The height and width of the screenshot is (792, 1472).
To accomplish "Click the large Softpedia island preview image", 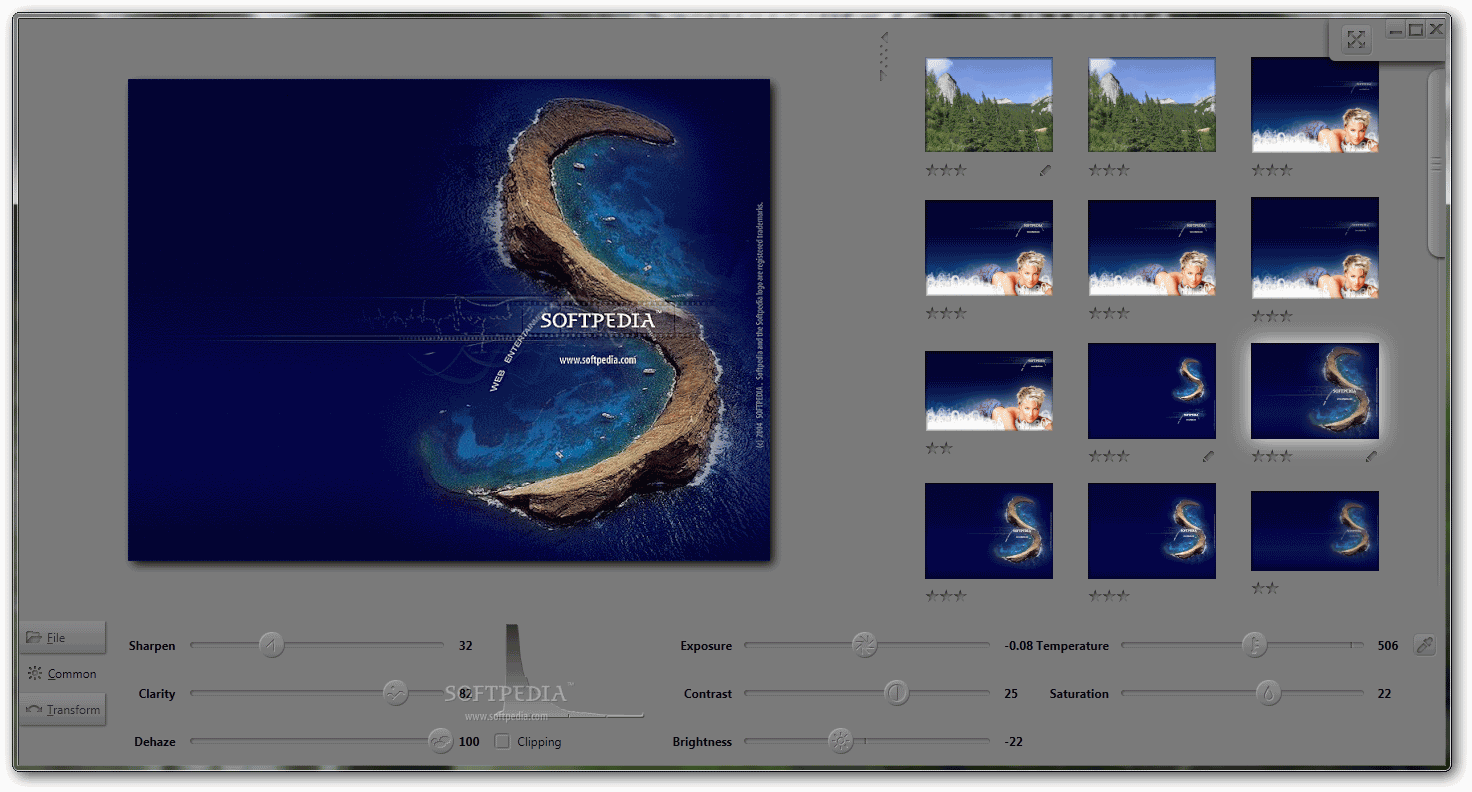I will (449, 320).
